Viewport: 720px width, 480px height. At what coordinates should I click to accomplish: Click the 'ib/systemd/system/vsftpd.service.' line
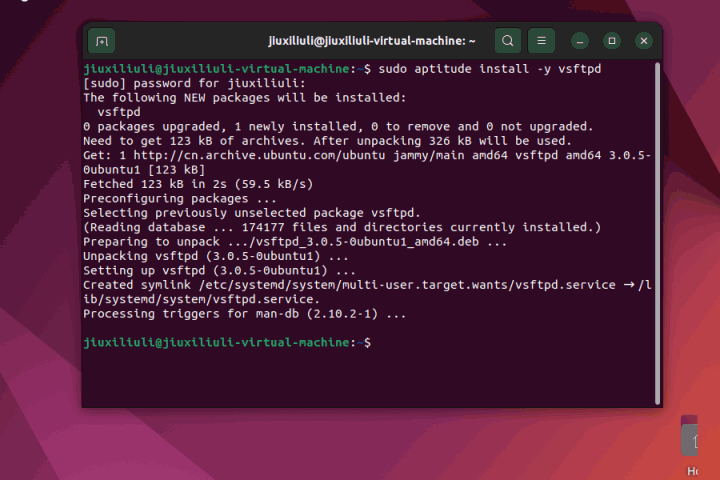pyautogui.click(x=201, y=299)
